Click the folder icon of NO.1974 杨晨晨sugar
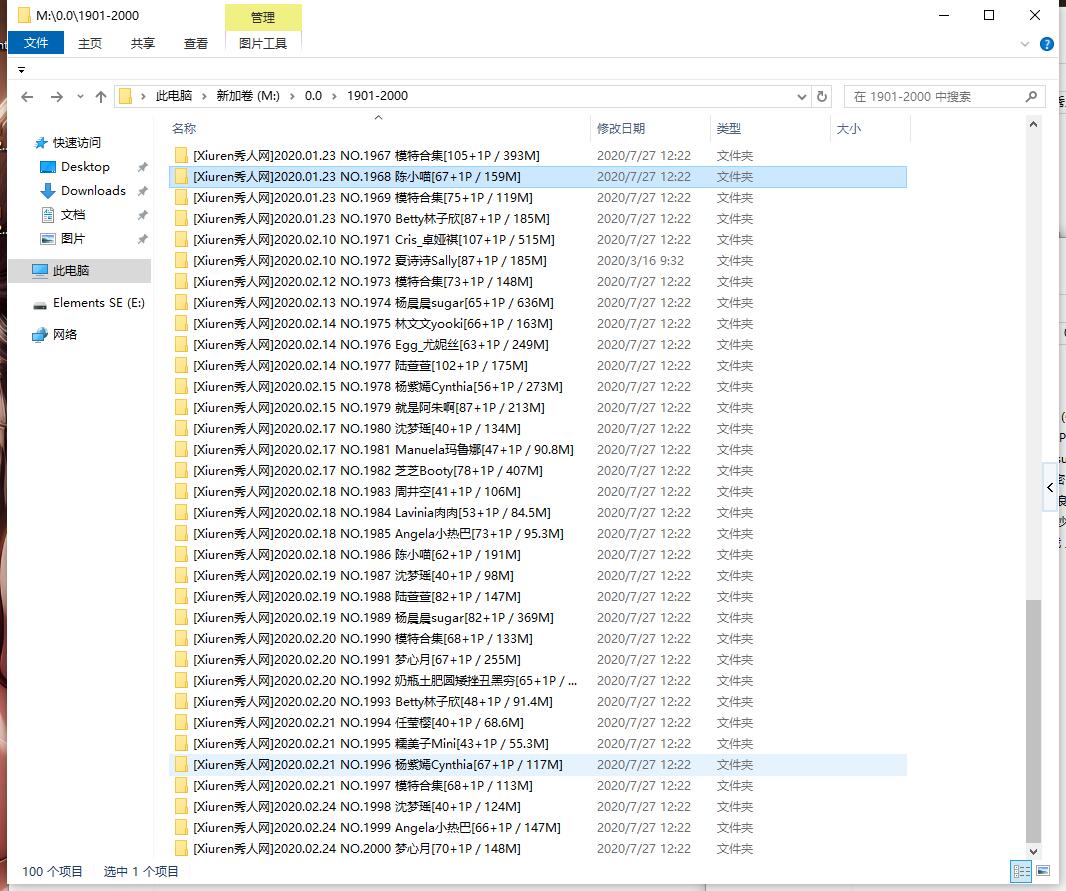Image resolution: width=1066 pixels, height=891 pixels. click(181, 302)
